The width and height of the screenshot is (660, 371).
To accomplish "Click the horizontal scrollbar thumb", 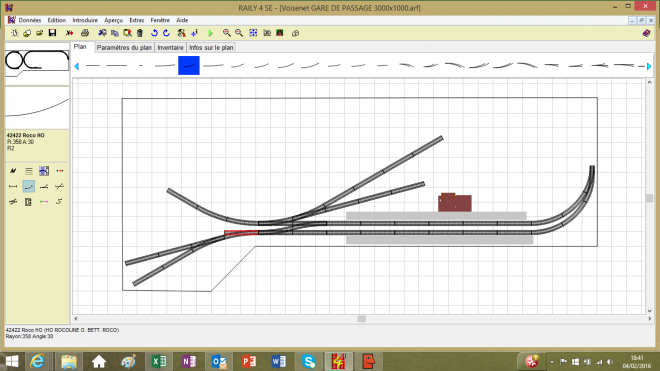I will tap(361, 319).
